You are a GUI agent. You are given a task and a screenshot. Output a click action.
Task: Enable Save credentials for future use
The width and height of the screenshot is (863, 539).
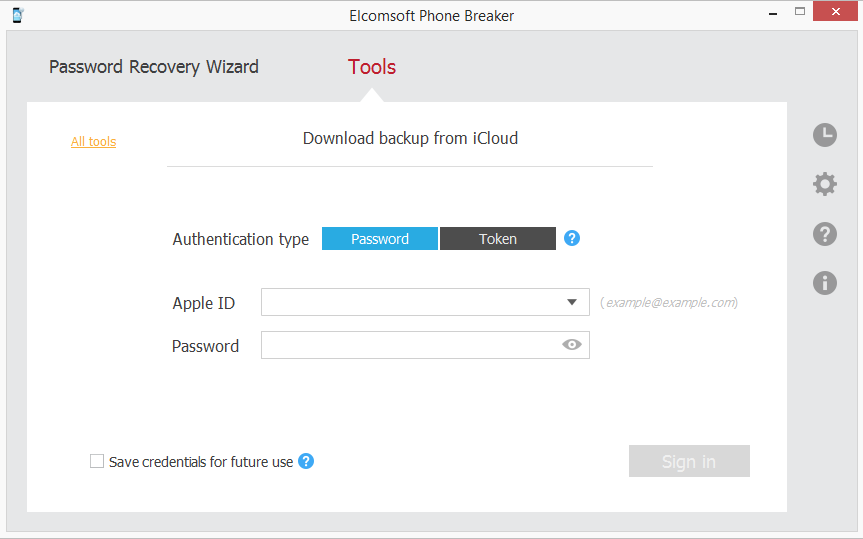click(97, 461)
